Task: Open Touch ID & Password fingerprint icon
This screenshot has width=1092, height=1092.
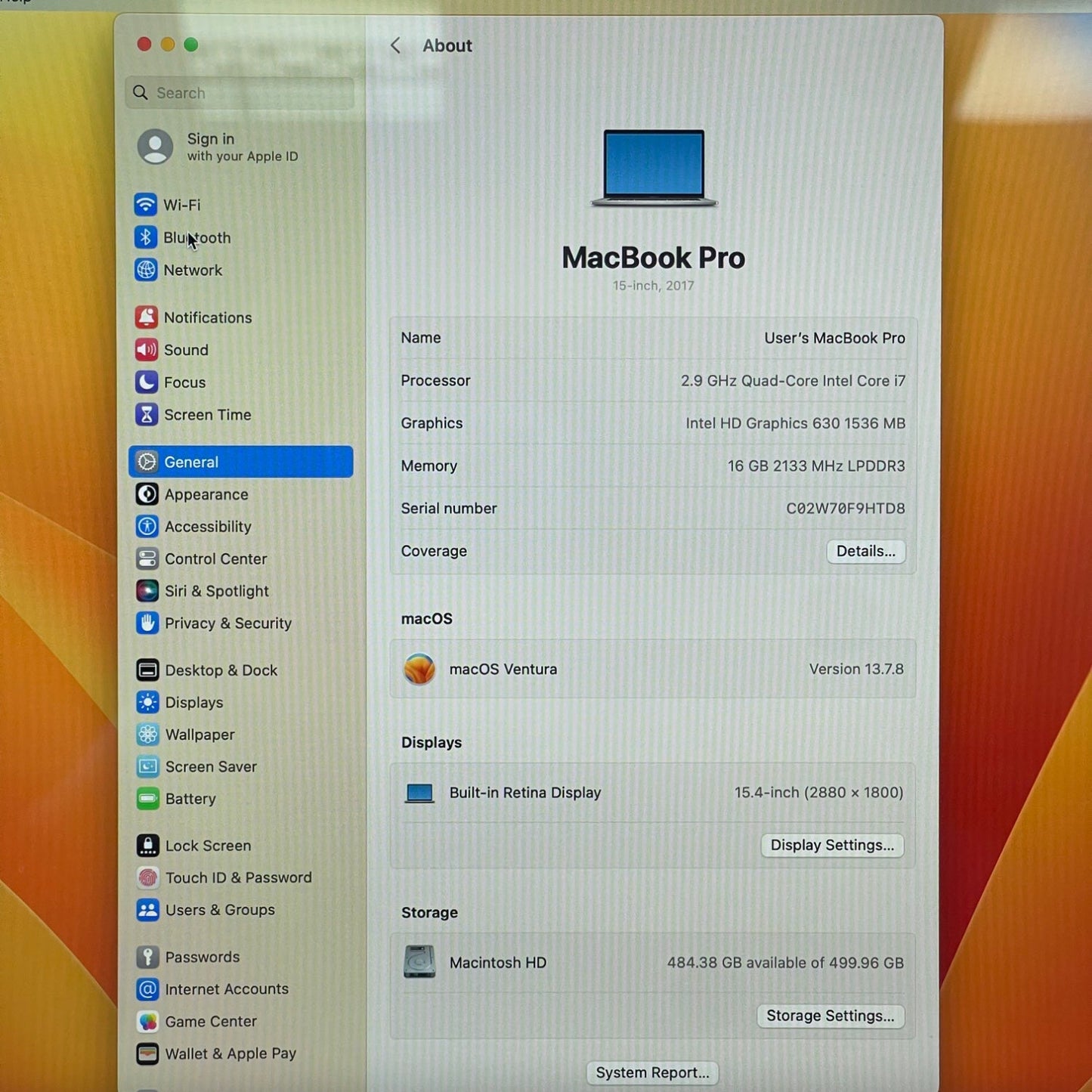Action: [148, 878]
